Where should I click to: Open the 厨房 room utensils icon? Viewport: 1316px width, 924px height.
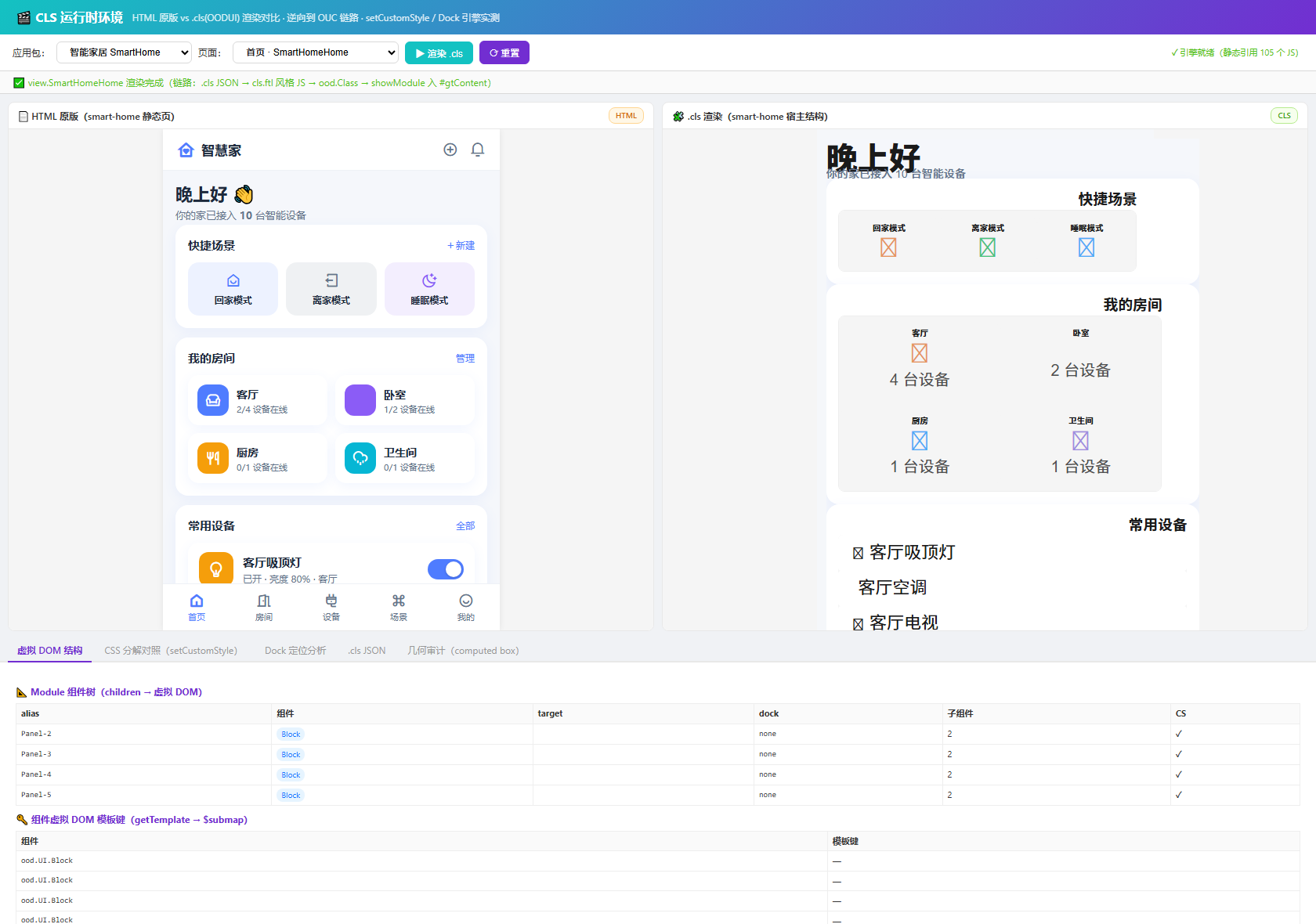coord(213,458)
